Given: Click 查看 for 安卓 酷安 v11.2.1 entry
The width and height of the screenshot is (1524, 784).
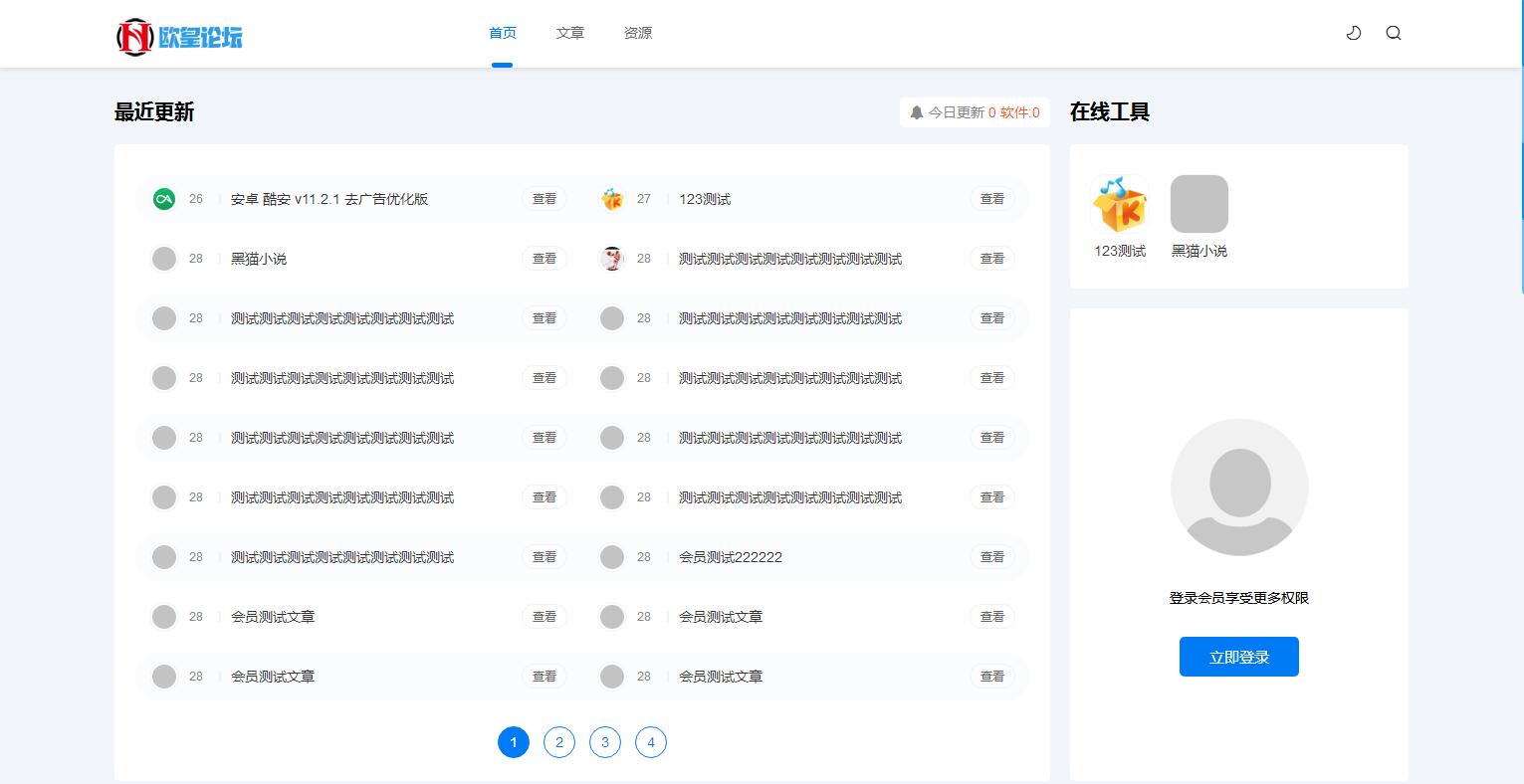Looking at the screenshot, I should point(544,199).
